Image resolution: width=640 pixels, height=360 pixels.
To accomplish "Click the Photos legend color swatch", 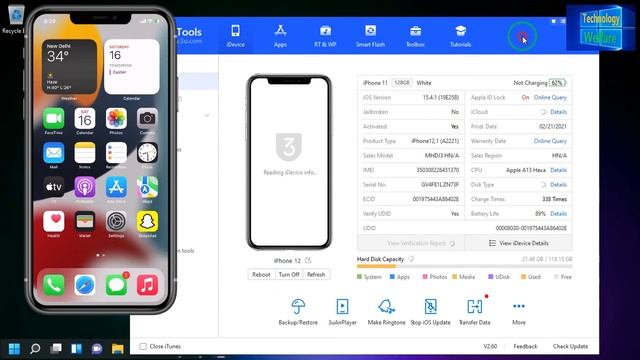I will [x=425, y=277].
